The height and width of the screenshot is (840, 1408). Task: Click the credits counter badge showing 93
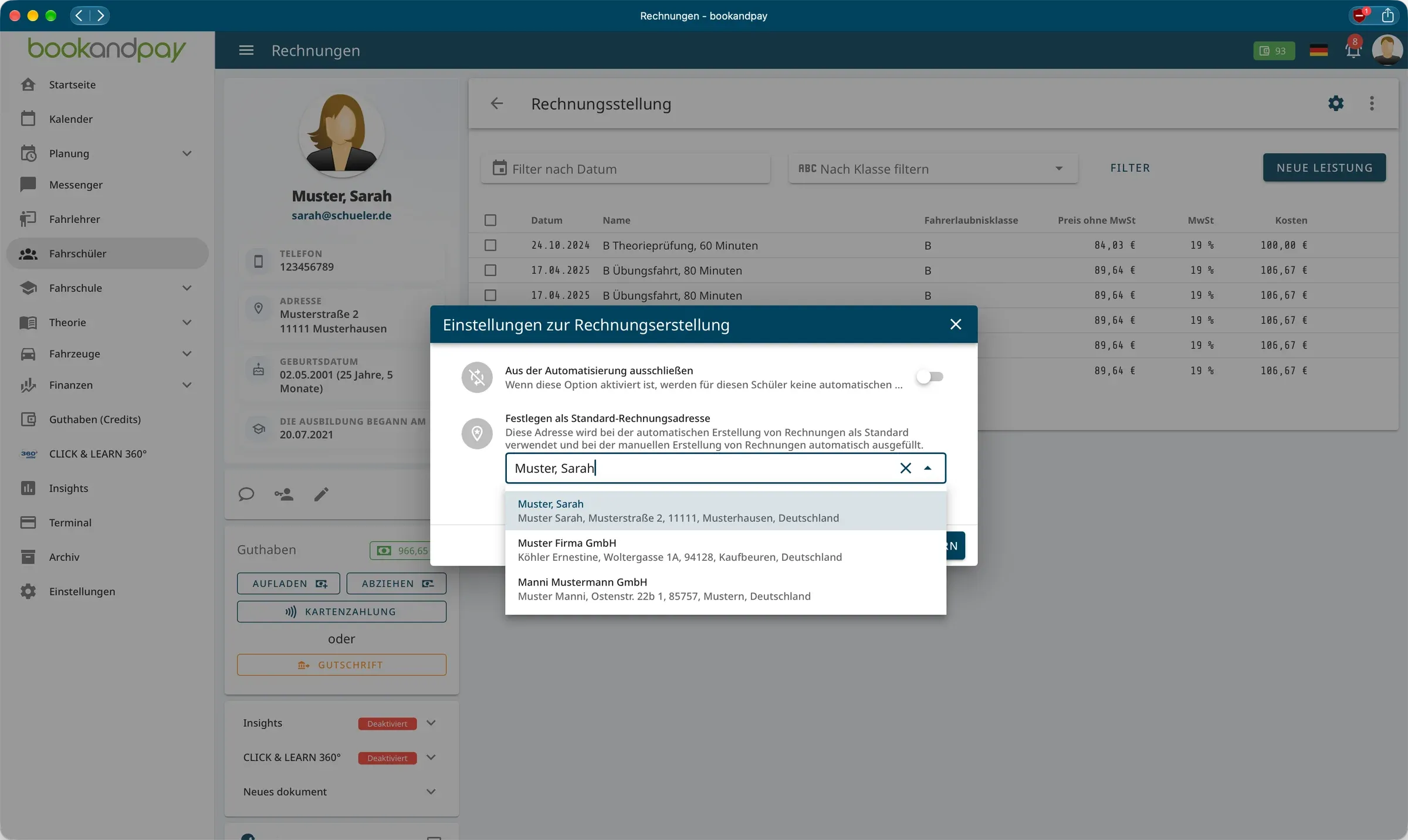coord(1274,51)
